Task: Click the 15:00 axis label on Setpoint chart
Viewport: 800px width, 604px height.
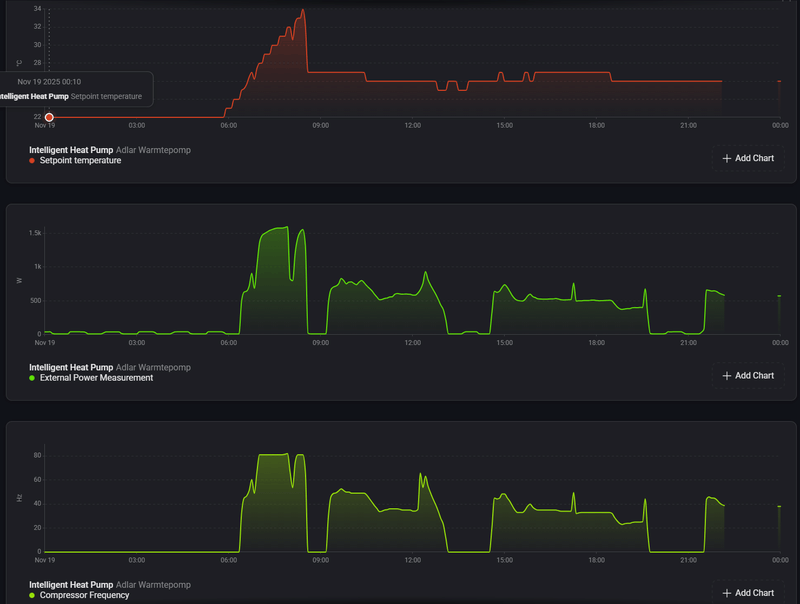Action: [x=505, y=125]
